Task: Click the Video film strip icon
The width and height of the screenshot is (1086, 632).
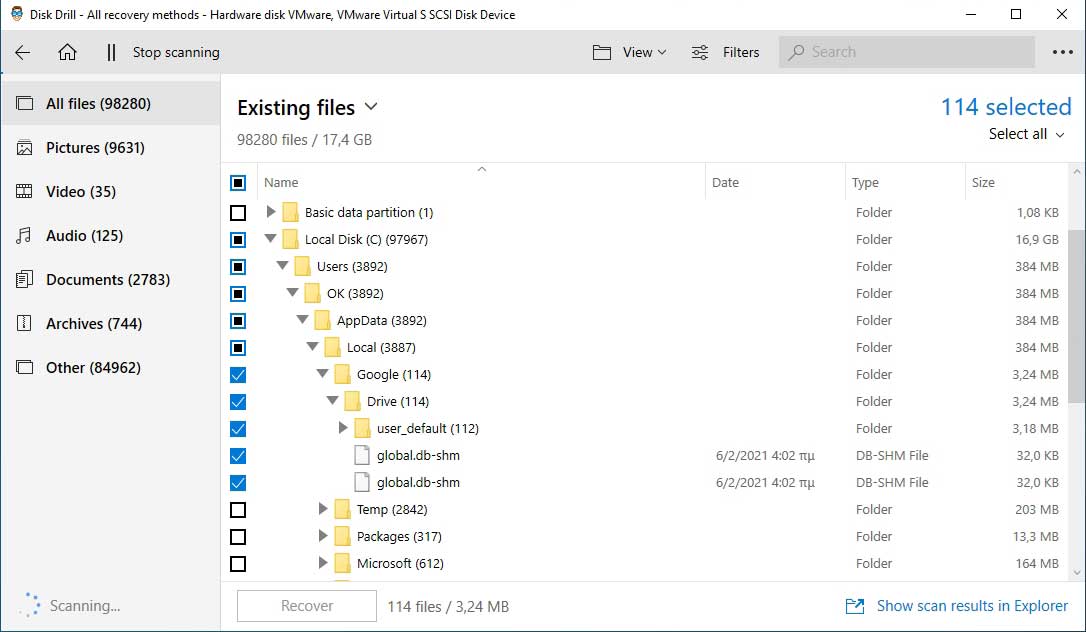Action: coord(24,192)
